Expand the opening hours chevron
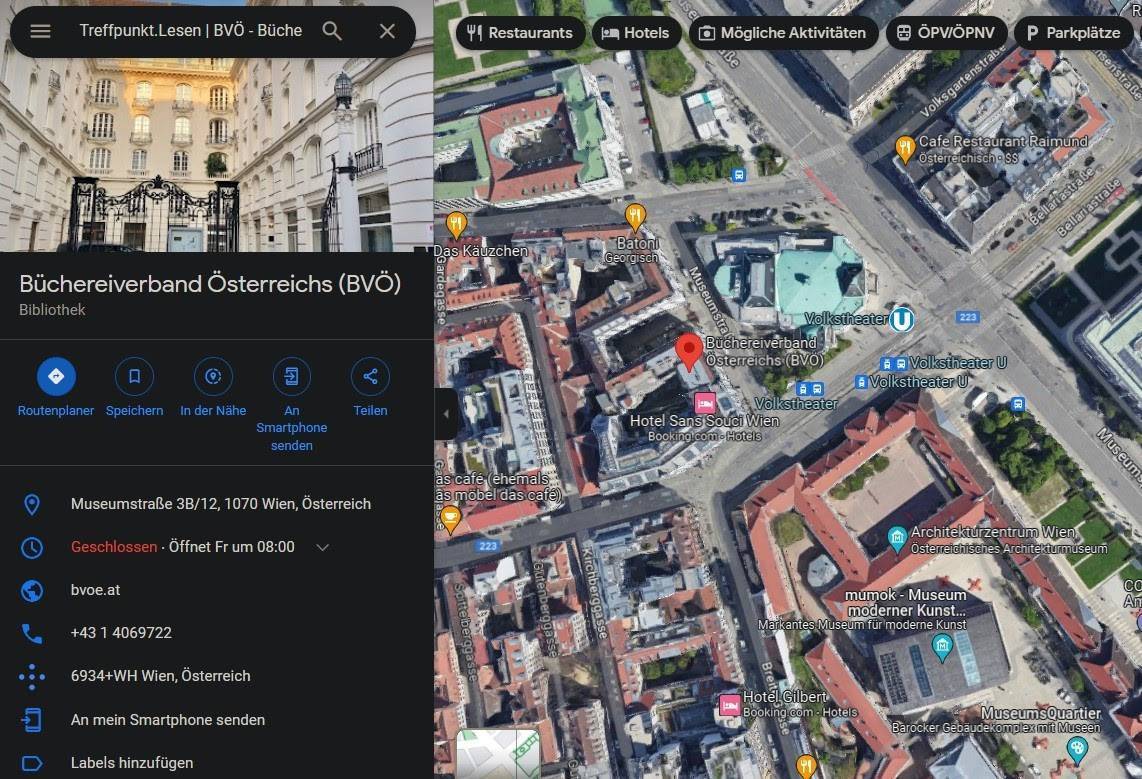 point(323,547)
